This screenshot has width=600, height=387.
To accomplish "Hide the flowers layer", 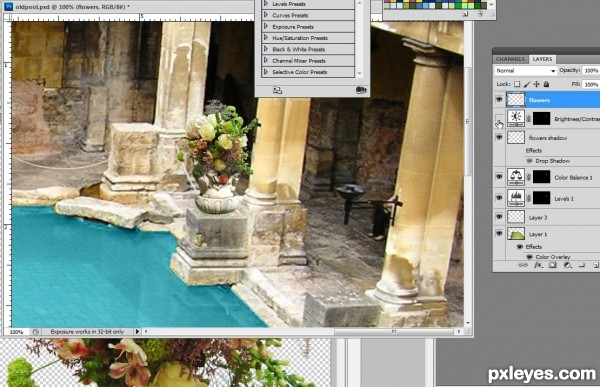I will (x=499, y=100).
